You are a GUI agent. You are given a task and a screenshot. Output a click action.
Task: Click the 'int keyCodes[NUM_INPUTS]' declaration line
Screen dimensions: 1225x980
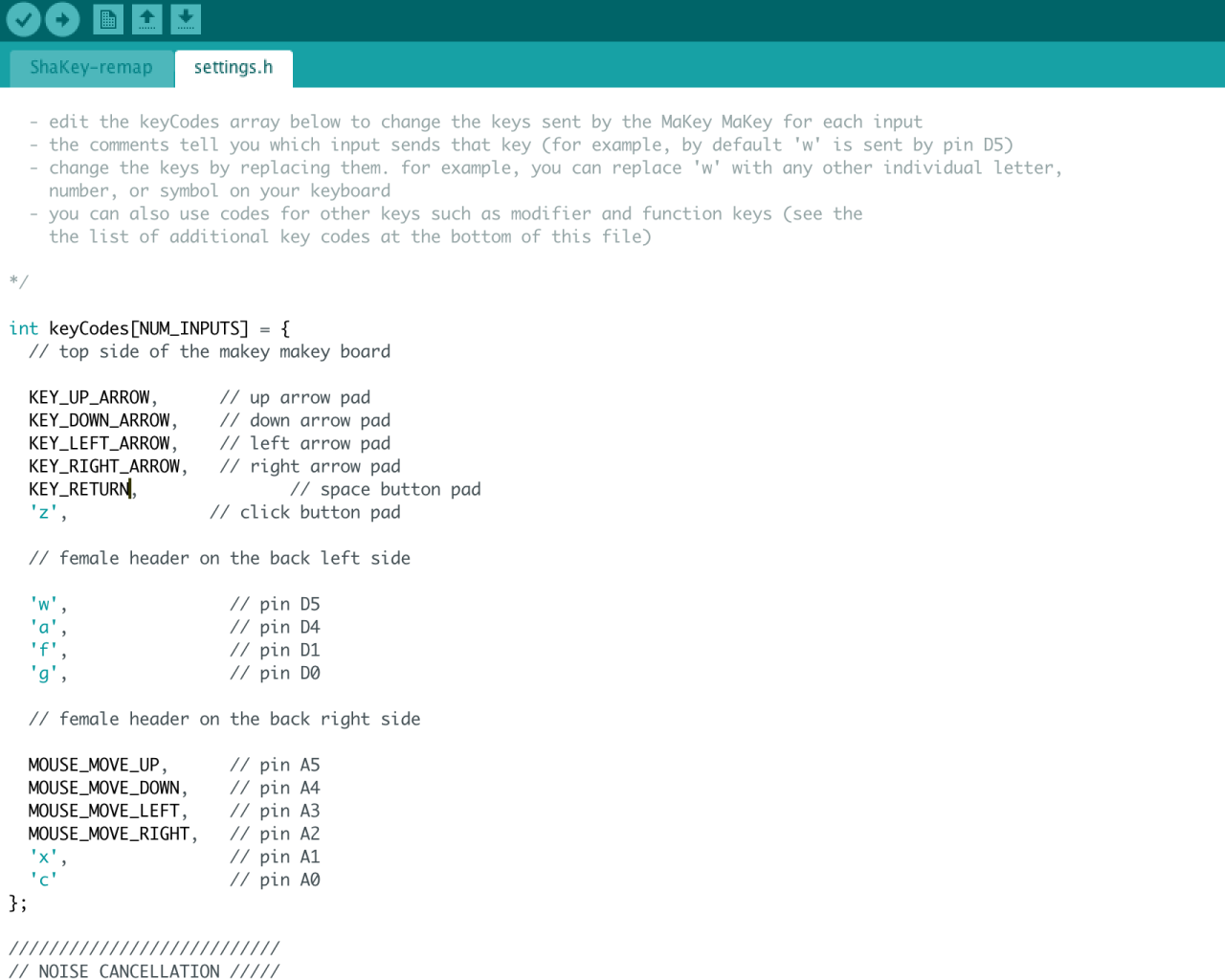(x=149, y=328)
